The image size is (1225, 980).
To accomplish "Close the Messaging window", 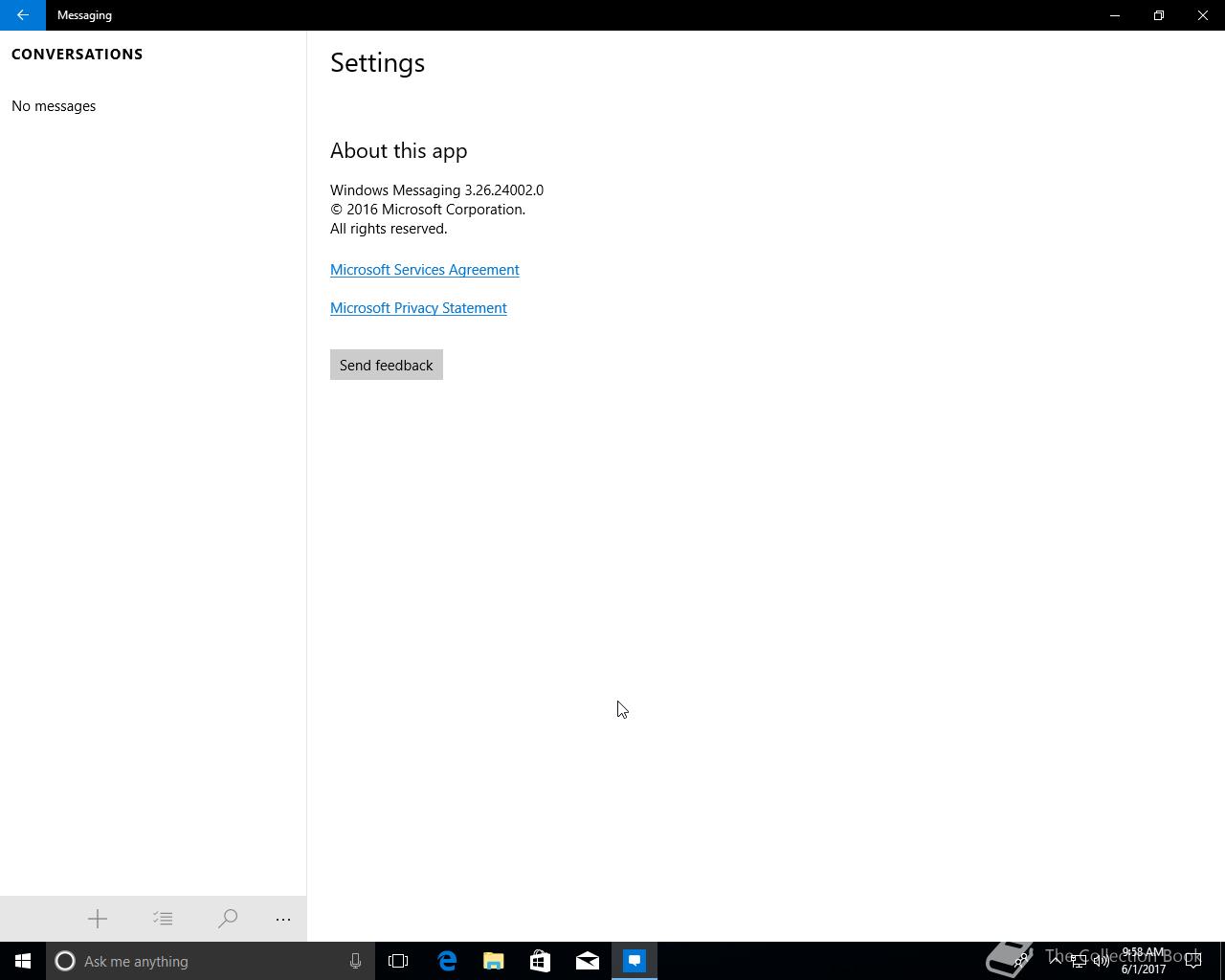I will (x=1203, y=15).
